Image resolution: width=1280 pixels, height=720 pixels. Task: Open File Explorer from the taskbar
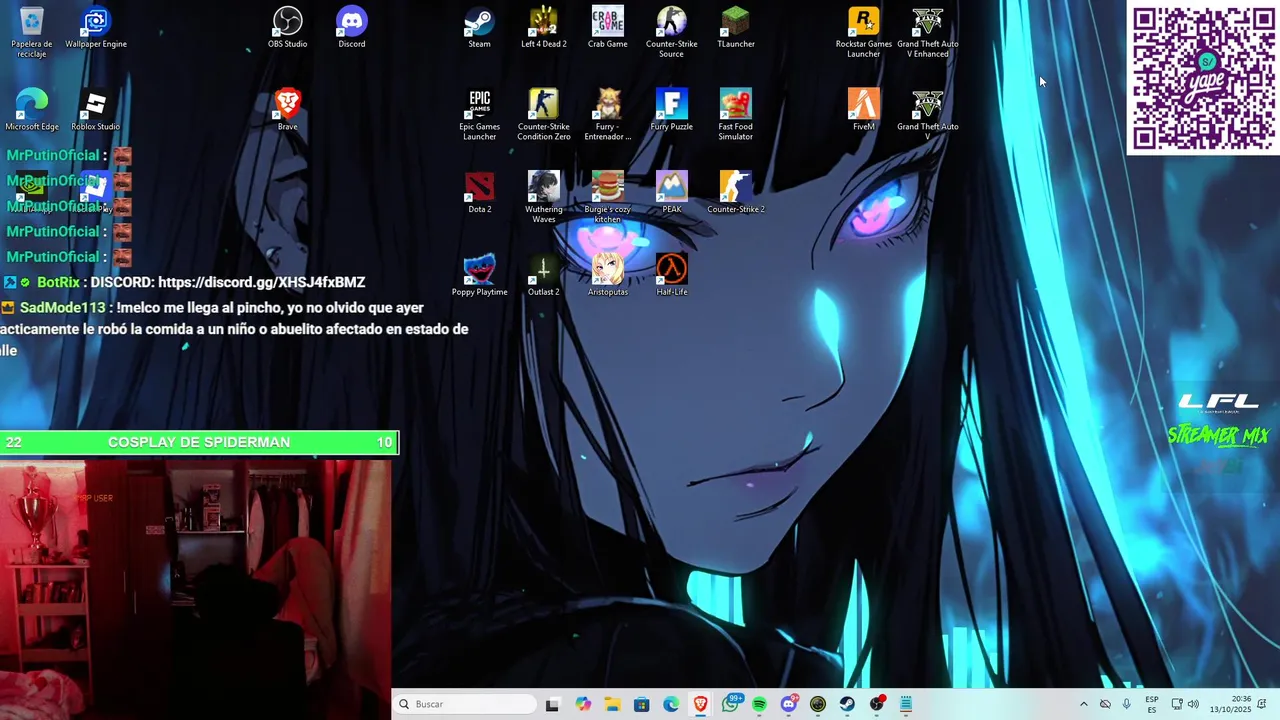pos(612,704)
